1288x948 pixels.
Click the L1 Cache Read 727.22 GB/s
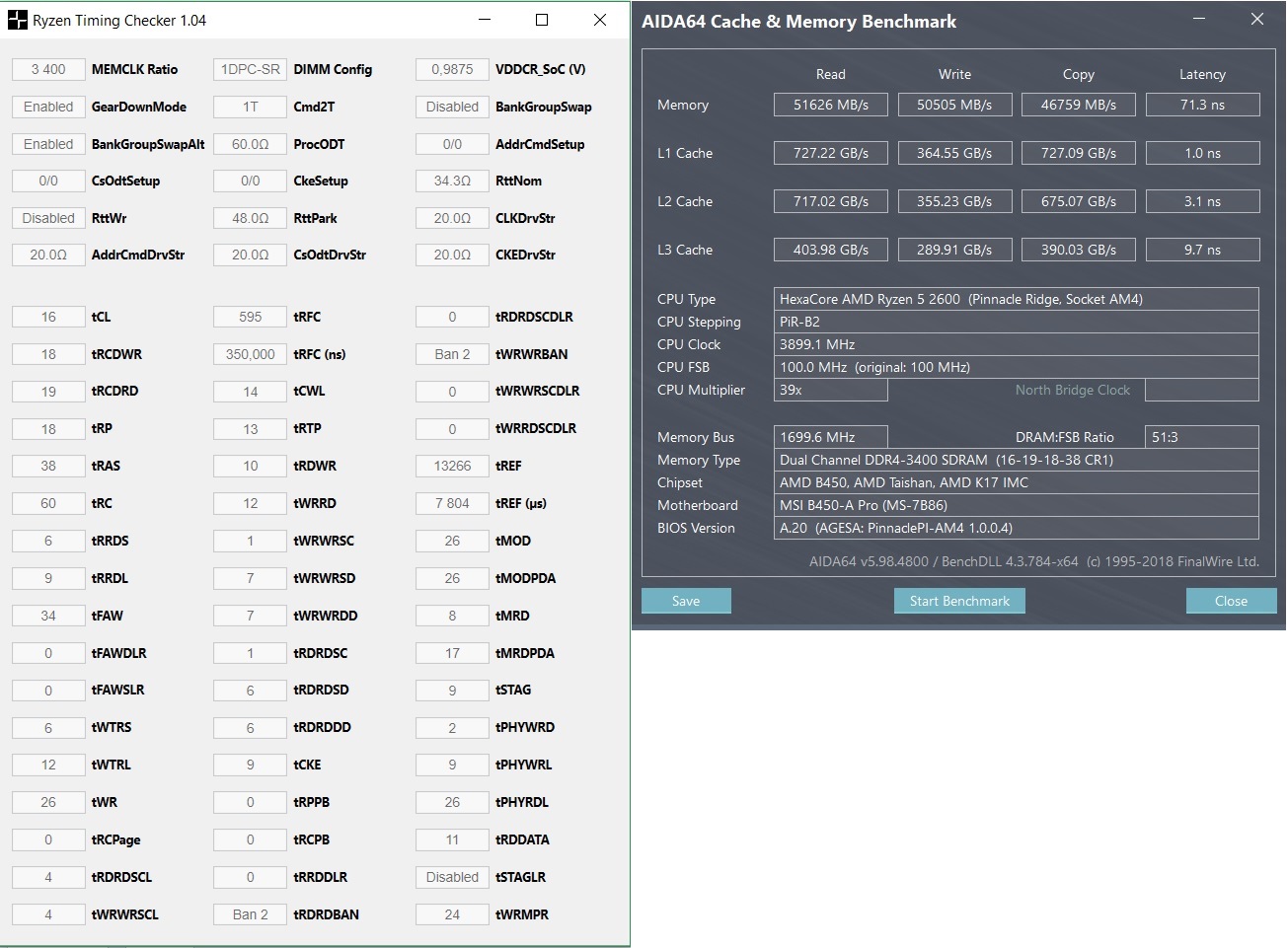coord(831,153)
